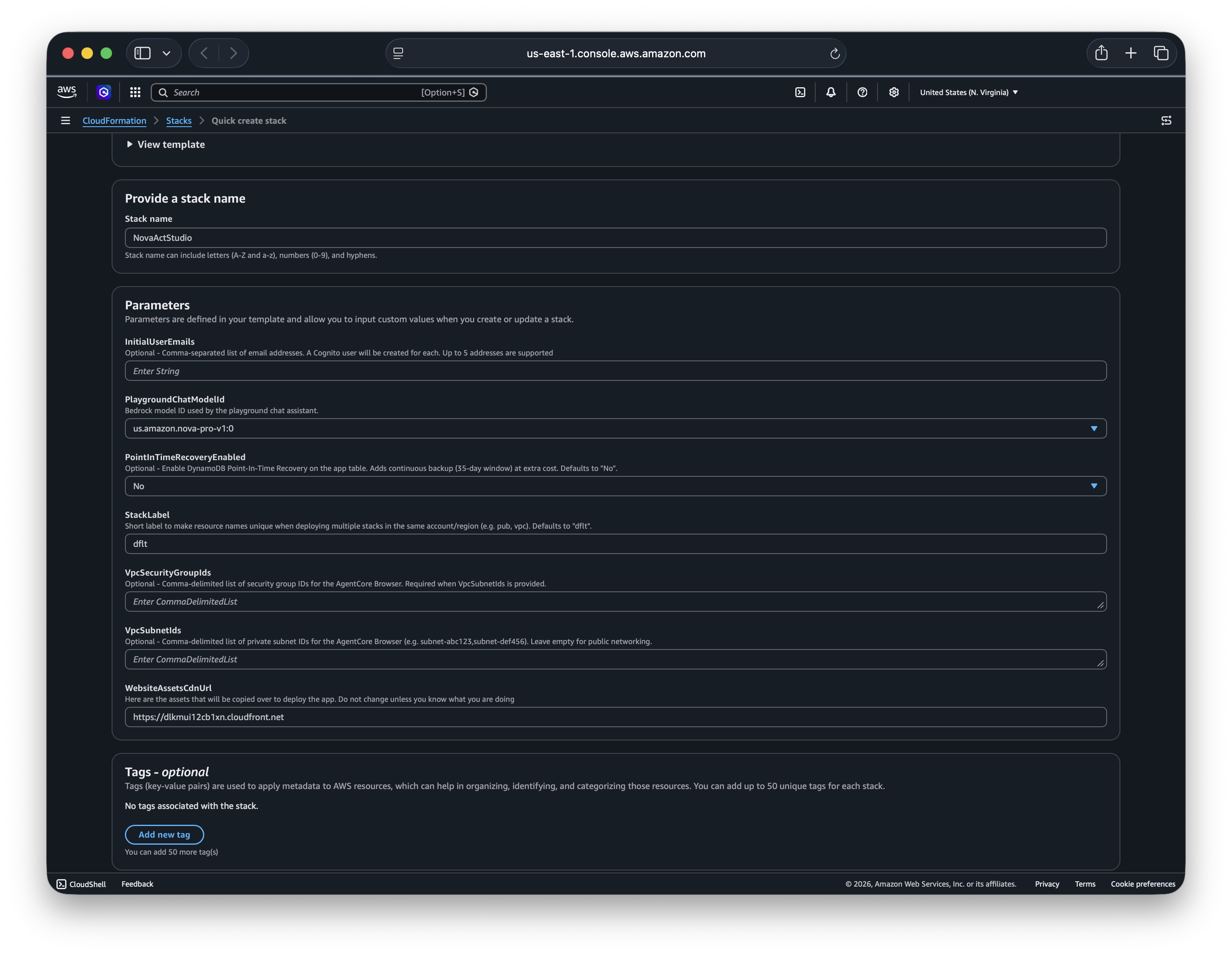Open the CloudShell icon in top navigation
1232x956 pixels.
point(800,92)
